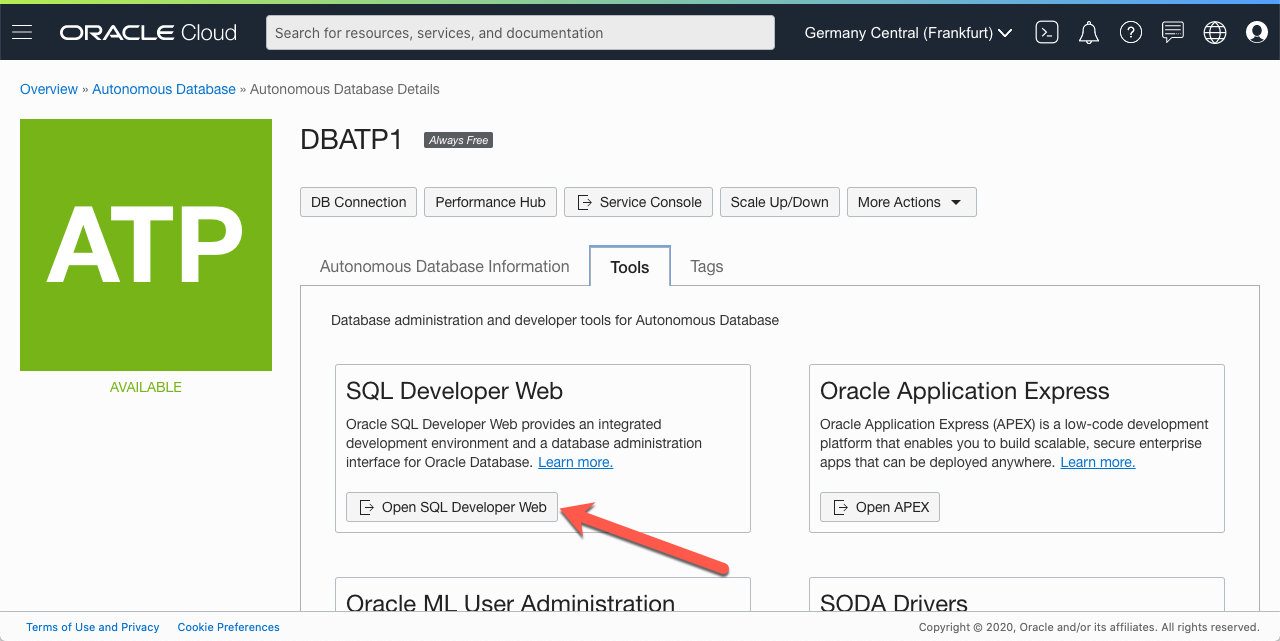Open the user profile avatar menu
The height and width of the screenshot is (641, 1280).
click(x=1257, y=33)
